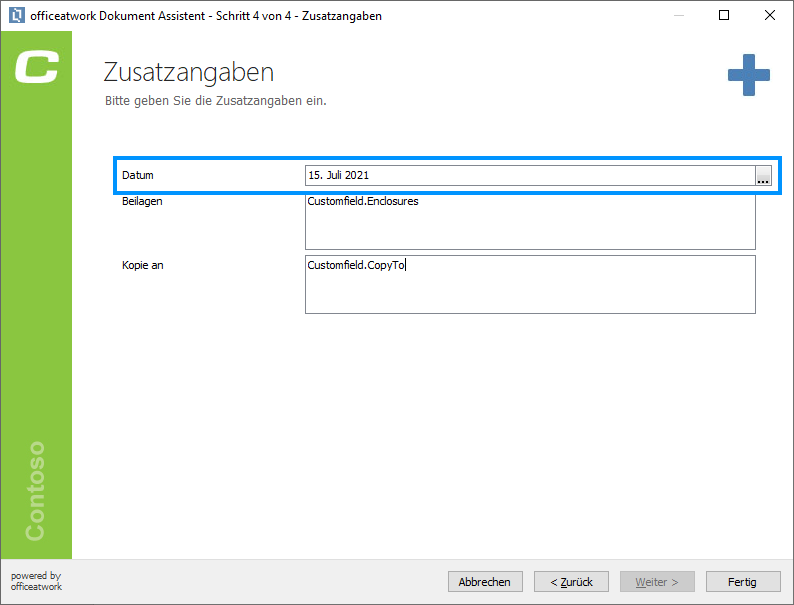Click the powered by officeatwork text

coord(36,581)
